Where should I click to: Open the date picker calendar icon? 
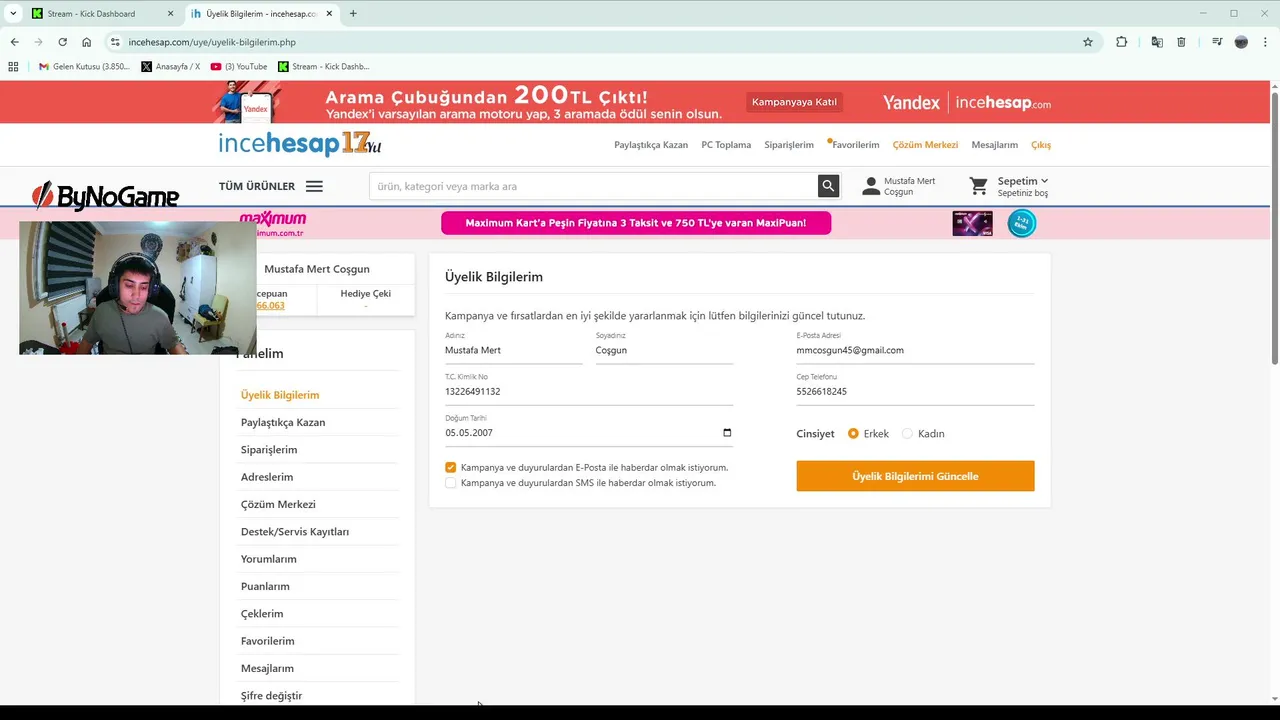(x=727, y=433)
